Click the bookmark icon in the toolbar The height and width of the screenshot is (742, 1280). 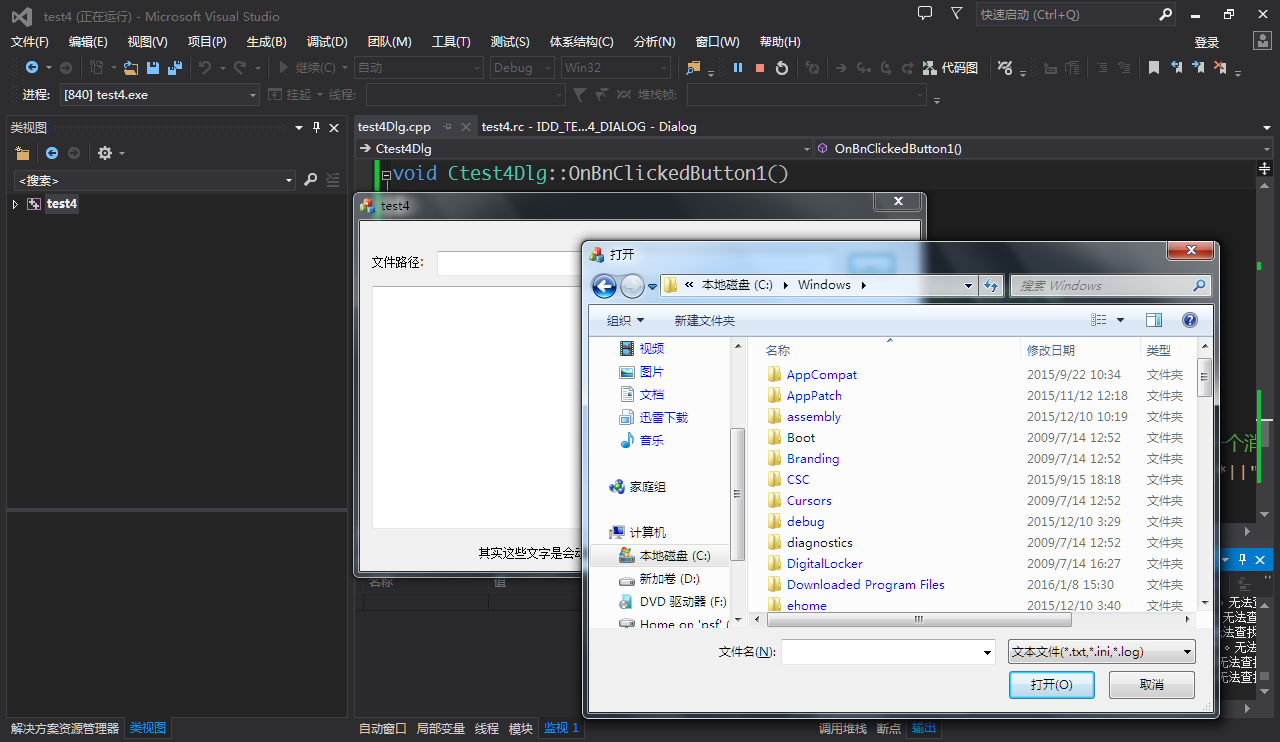[x=1153, y=68]
